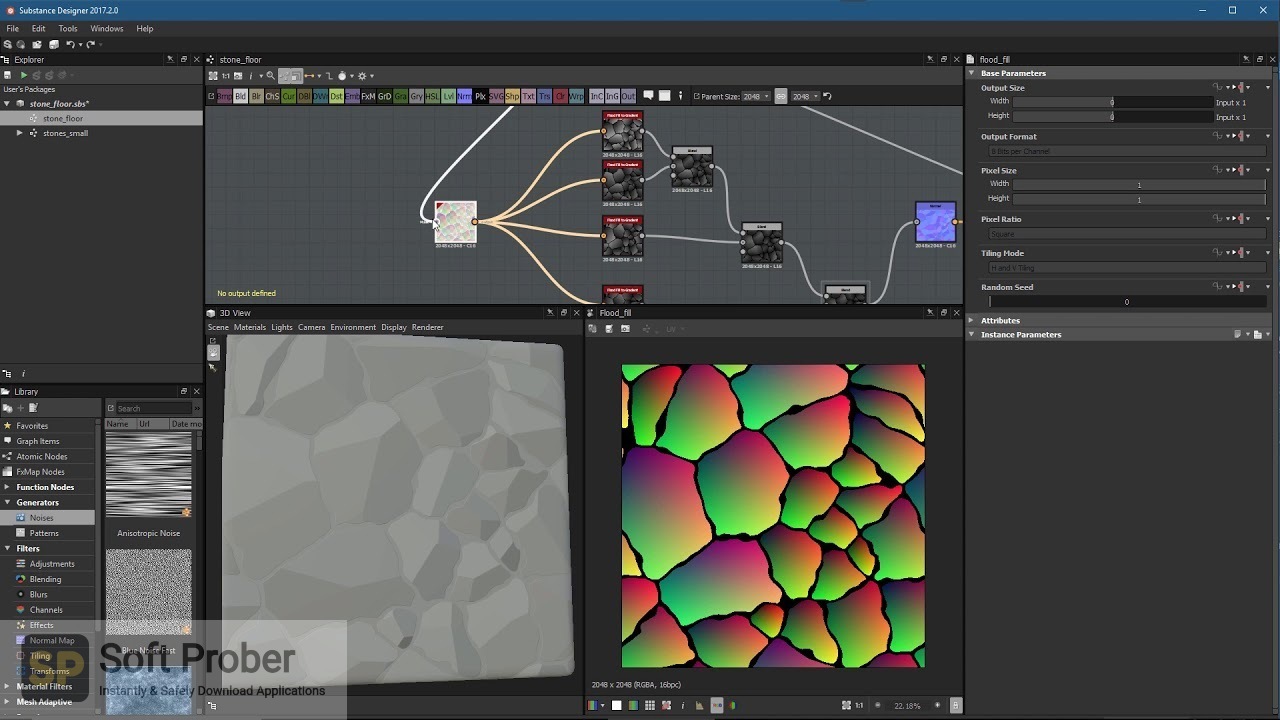This screenshot has width=1280, height=720.
Task: Expand stones_small graph in Explorer
Action: pyautogui.click(x=19, y=133)
